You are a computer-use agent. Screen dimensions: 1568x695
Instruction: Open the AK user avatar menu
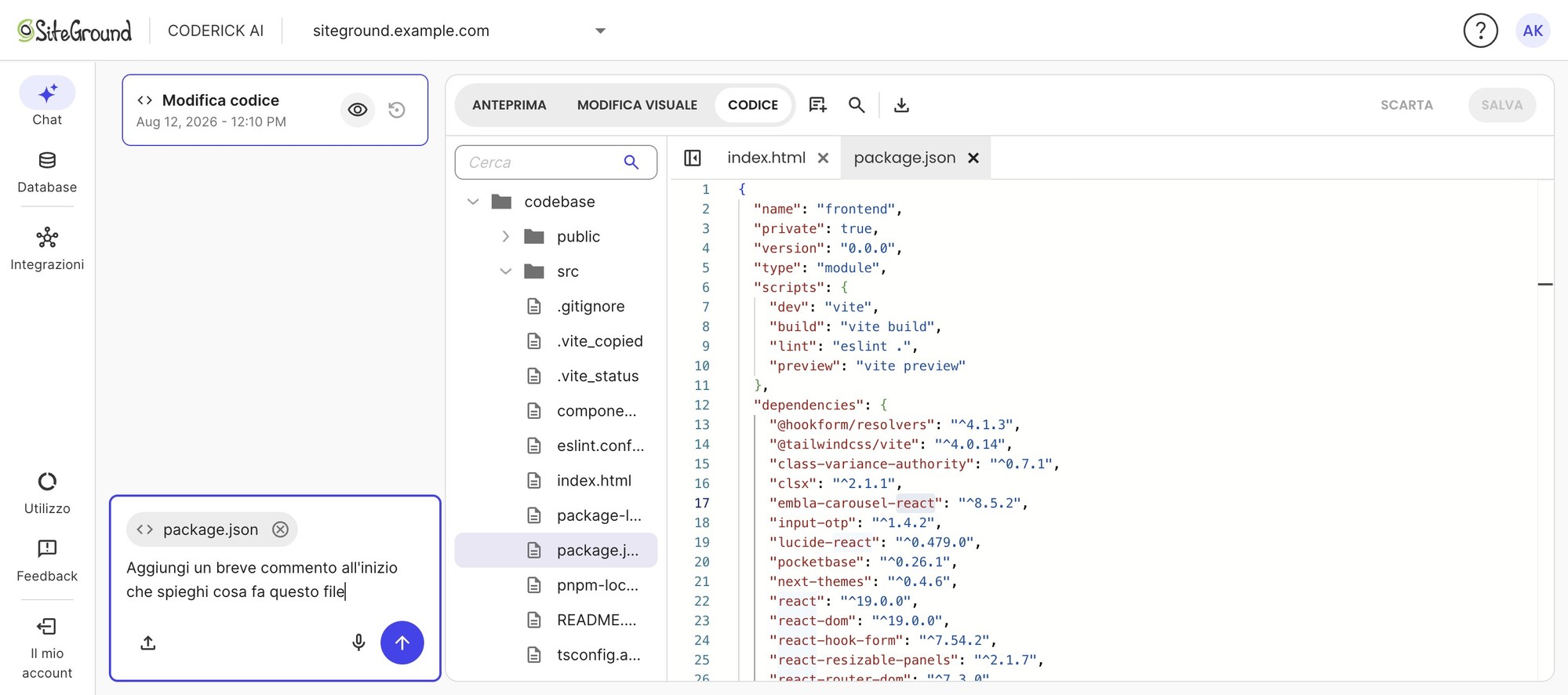[1532, 31]
